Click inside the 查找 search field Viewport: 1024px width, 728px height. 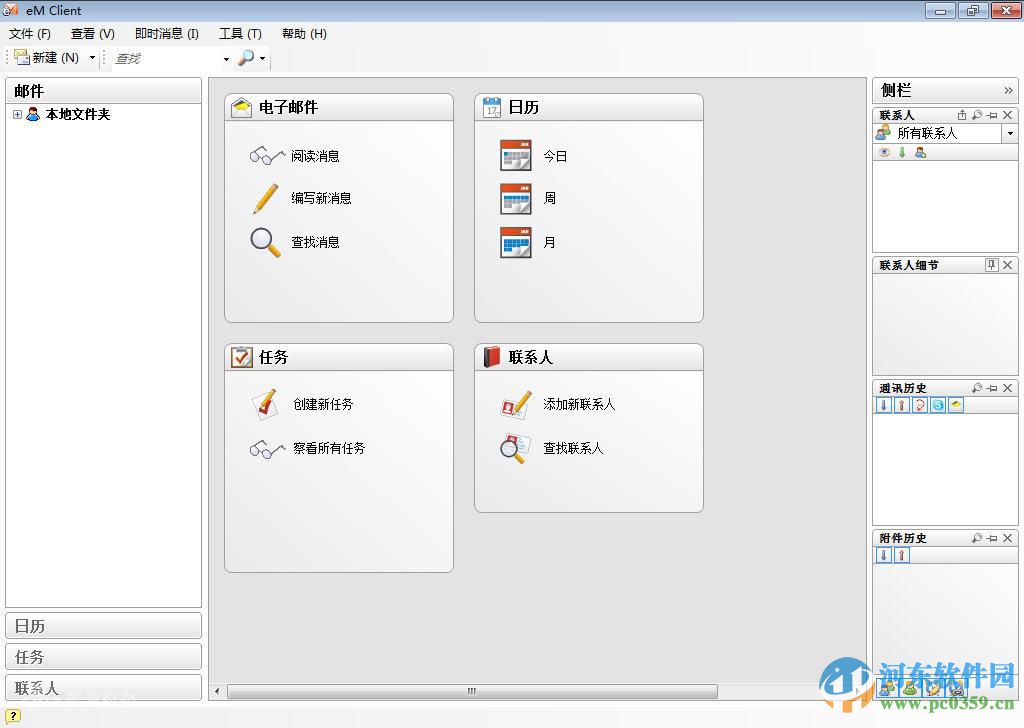tap(165, 57)
